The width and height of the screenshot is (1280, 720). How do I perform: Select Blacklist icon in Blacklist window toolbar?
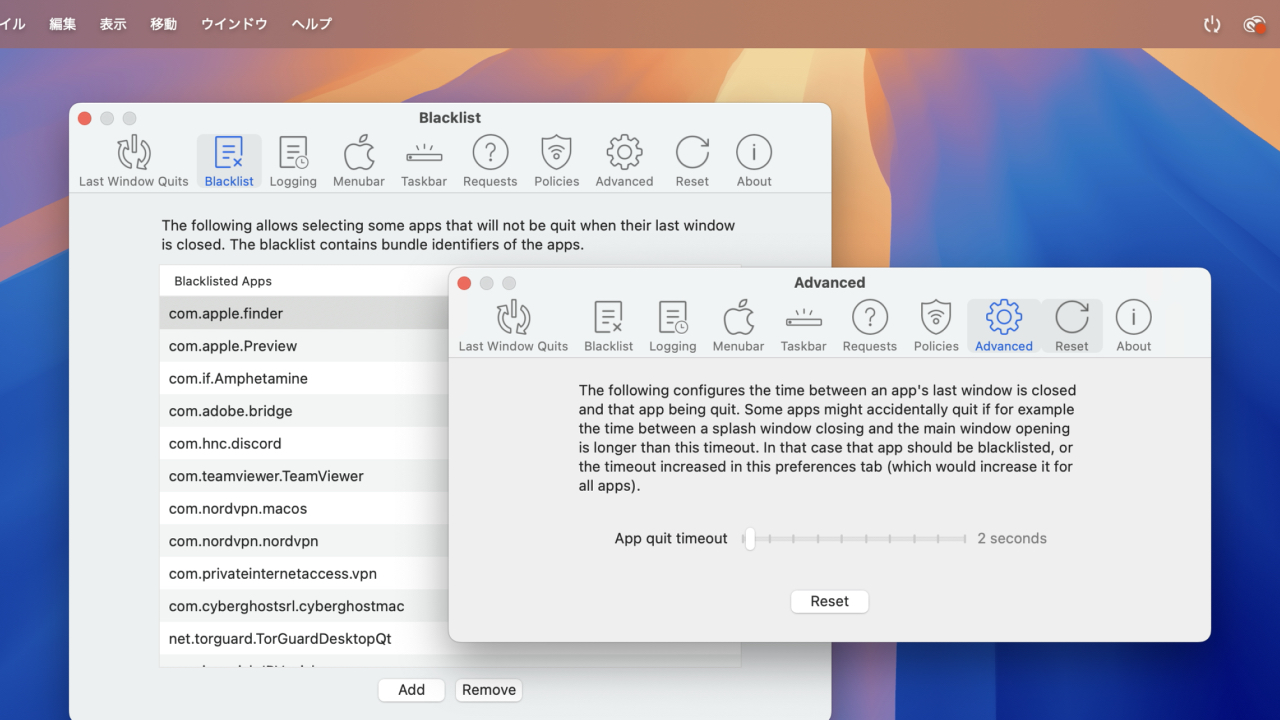click(229, 162)
